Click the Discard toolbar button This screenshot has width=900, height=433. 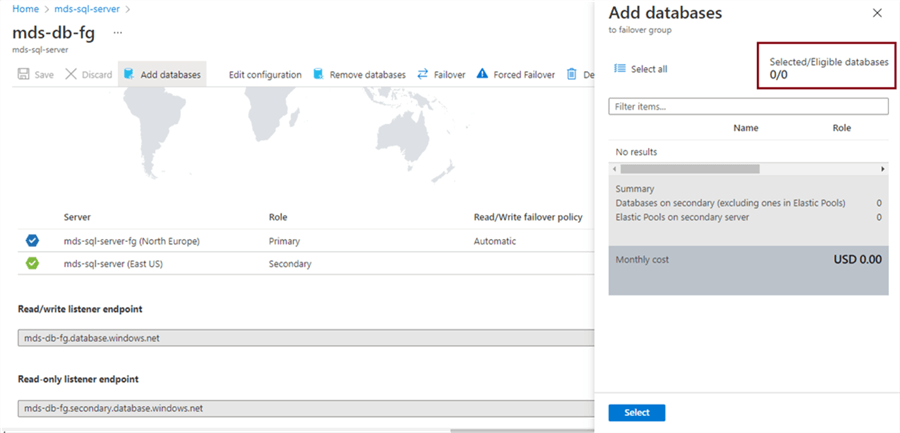pos(88,75)
